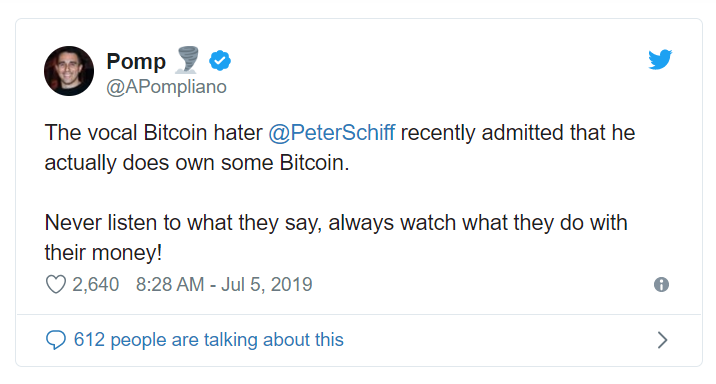This screenshot has height=384, width=716.
Task: Click 'their money!' closing text
Action: [103, 252]
